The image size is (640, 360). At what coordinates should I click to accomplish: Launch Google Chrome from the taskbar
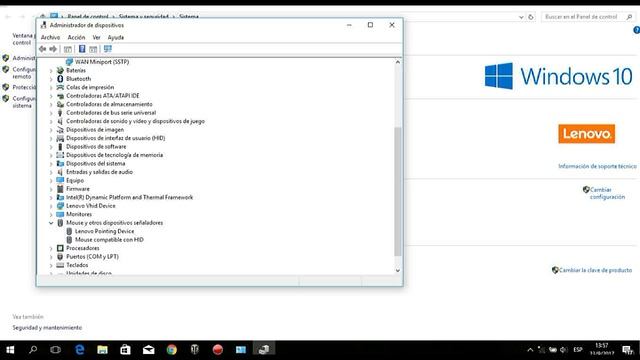tap(172, 350)
